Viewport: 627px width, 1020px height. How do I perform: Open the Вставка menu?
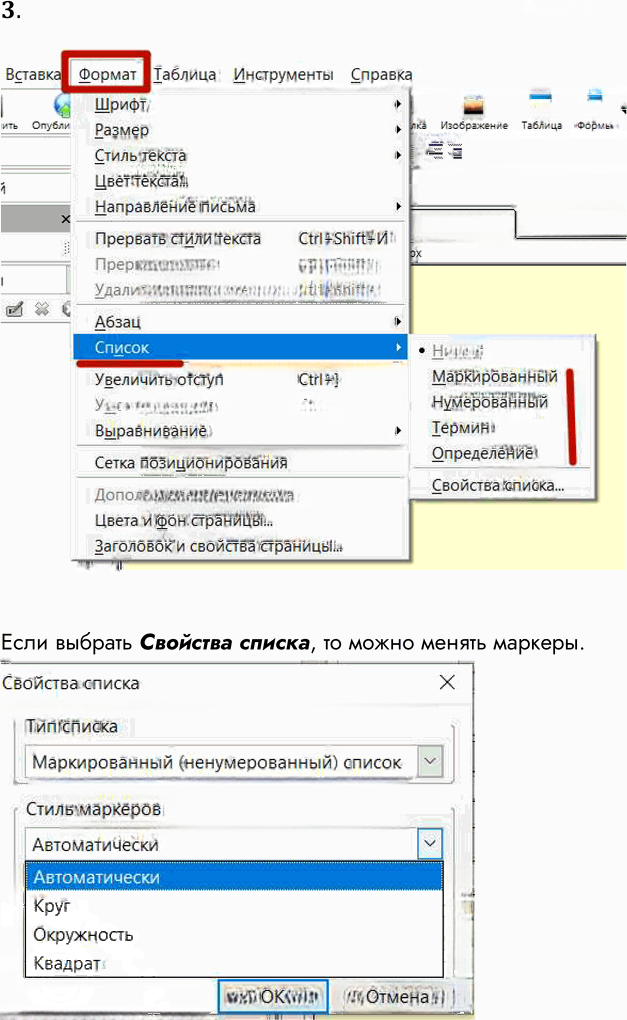pos(33,75)
